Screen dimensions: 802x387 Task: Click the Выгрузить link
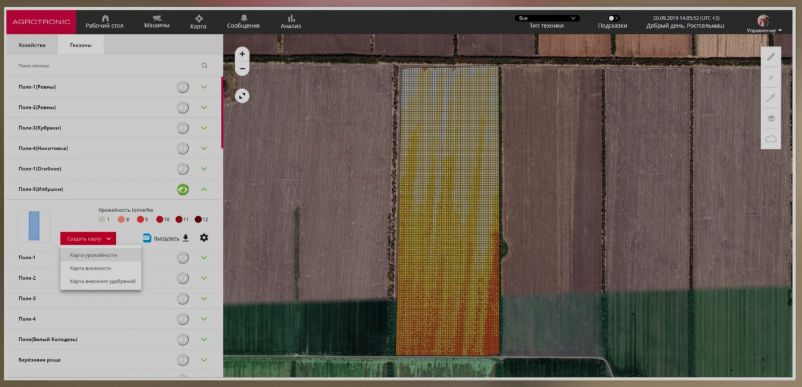(x=166, y=238)
